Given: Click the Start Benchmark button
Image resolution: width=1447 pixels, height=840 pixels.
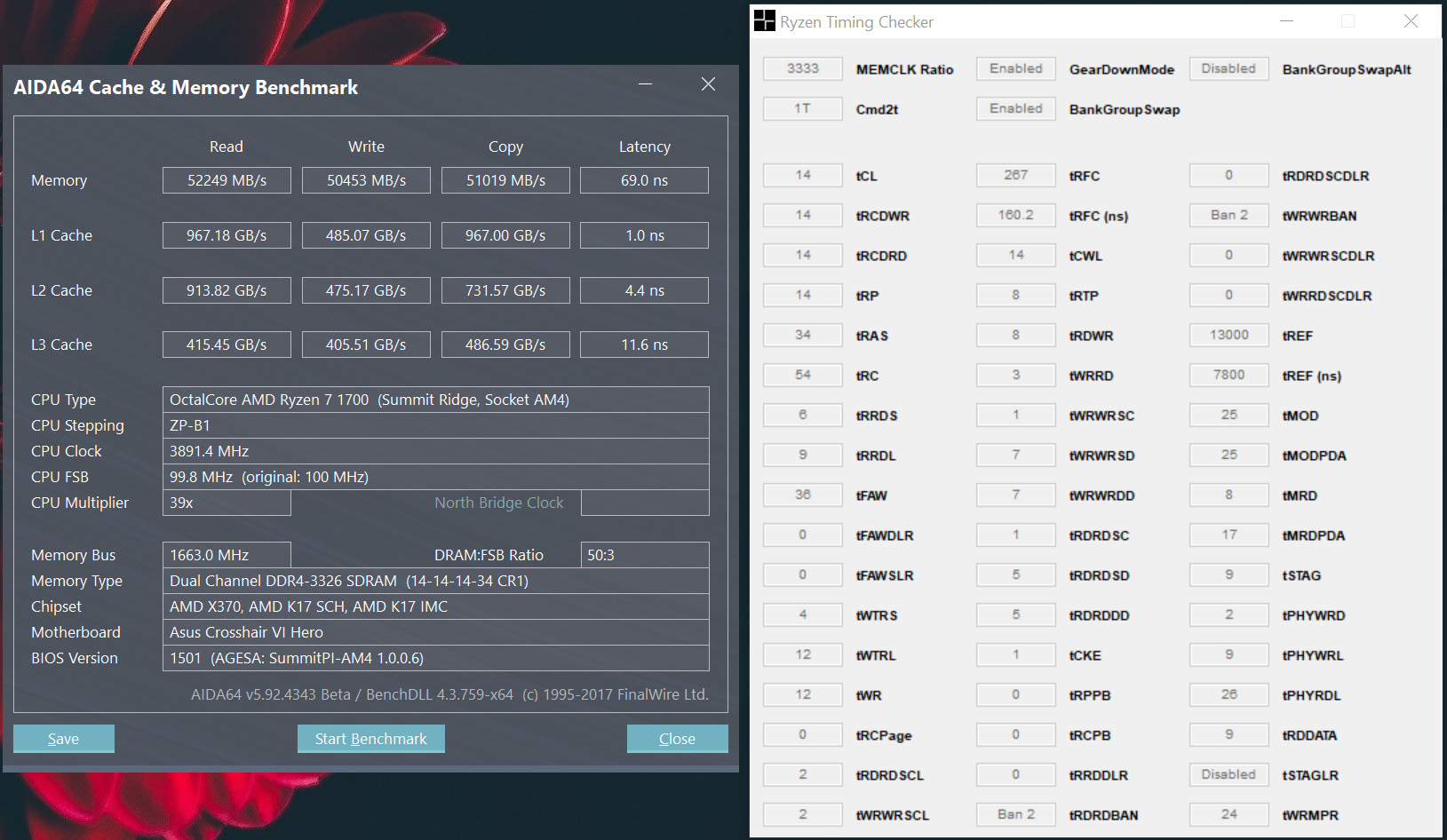Looking at the screenshot, I should tap(371, 739).
